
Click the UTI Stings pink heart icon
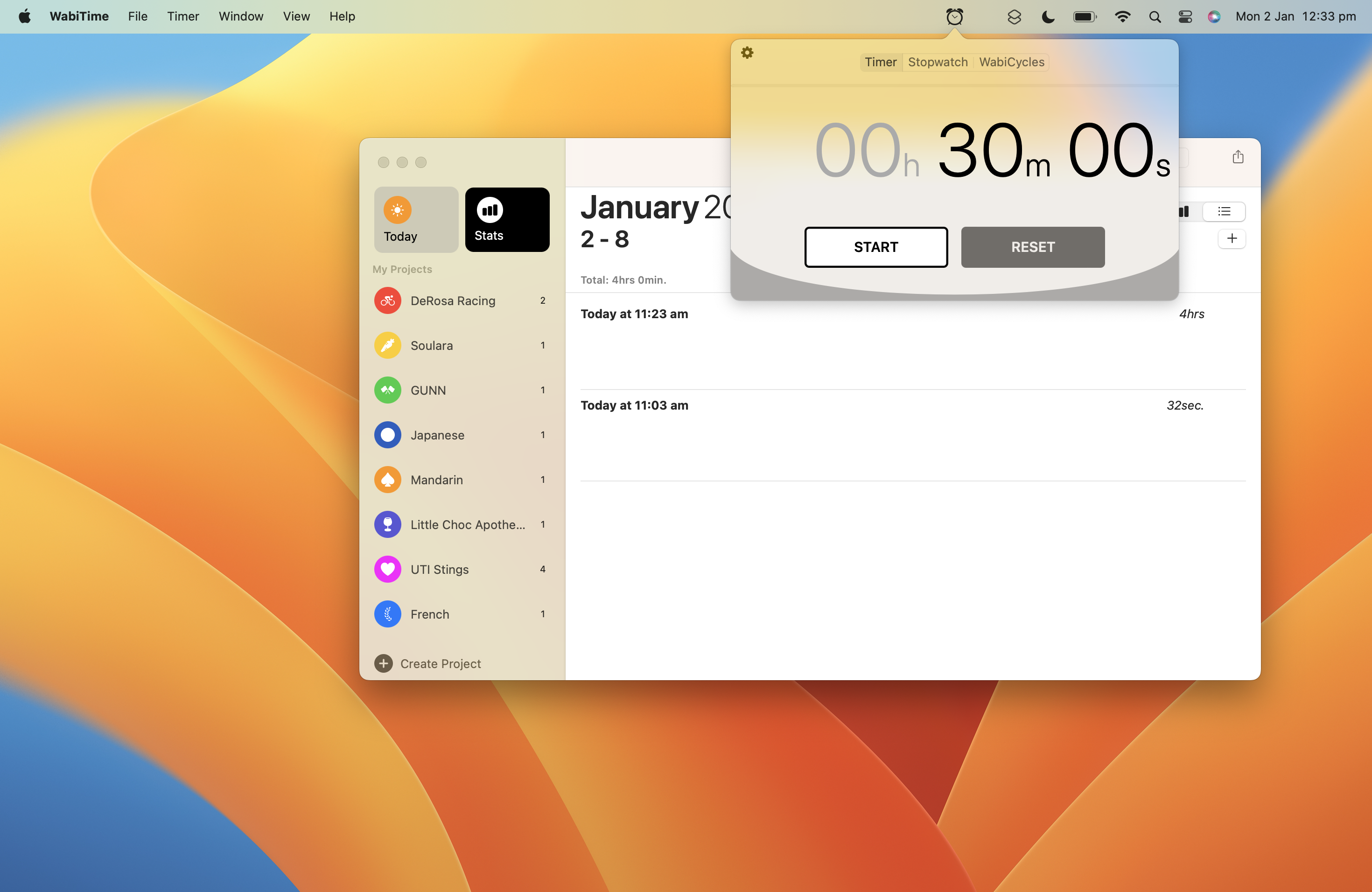(387, 569)
